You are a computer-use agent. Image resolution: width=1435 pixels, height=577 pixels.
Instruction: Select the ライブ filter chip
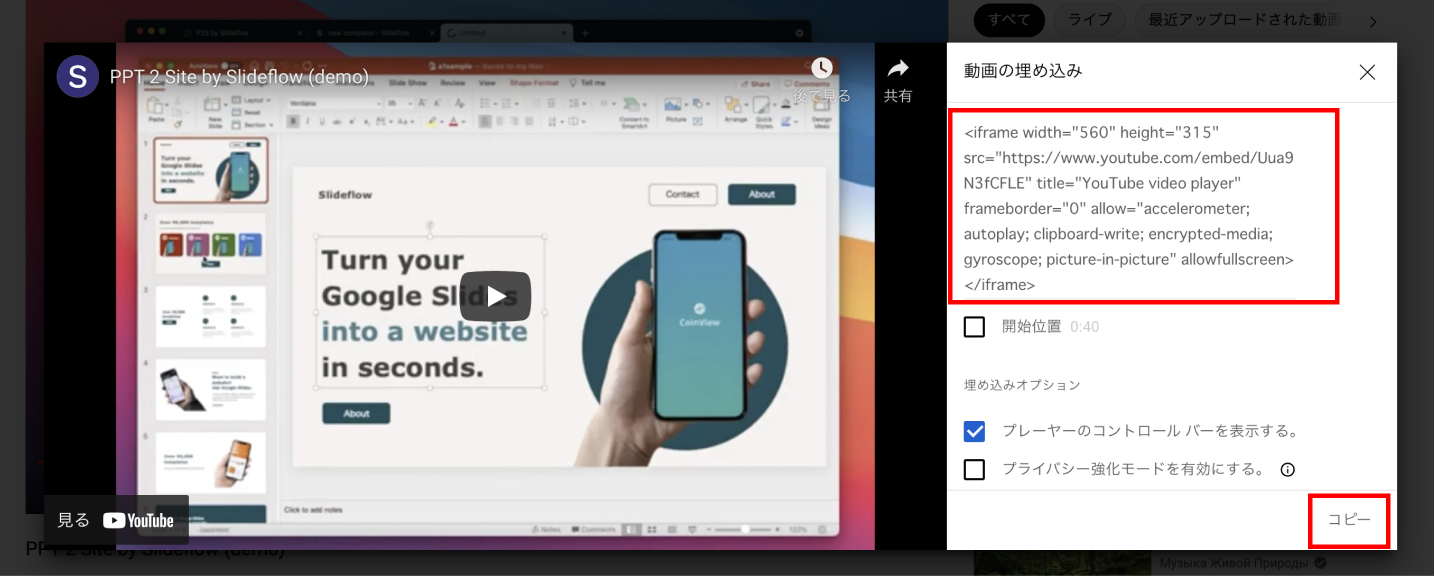pos(1088,20)
